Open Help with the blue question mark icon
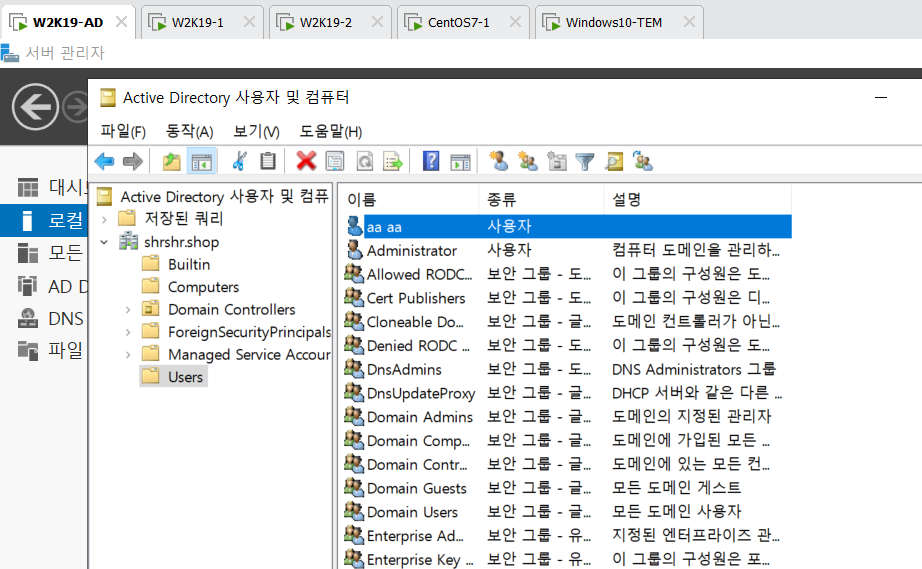Screen dimensions: 922x569 (x=431, y=161)
